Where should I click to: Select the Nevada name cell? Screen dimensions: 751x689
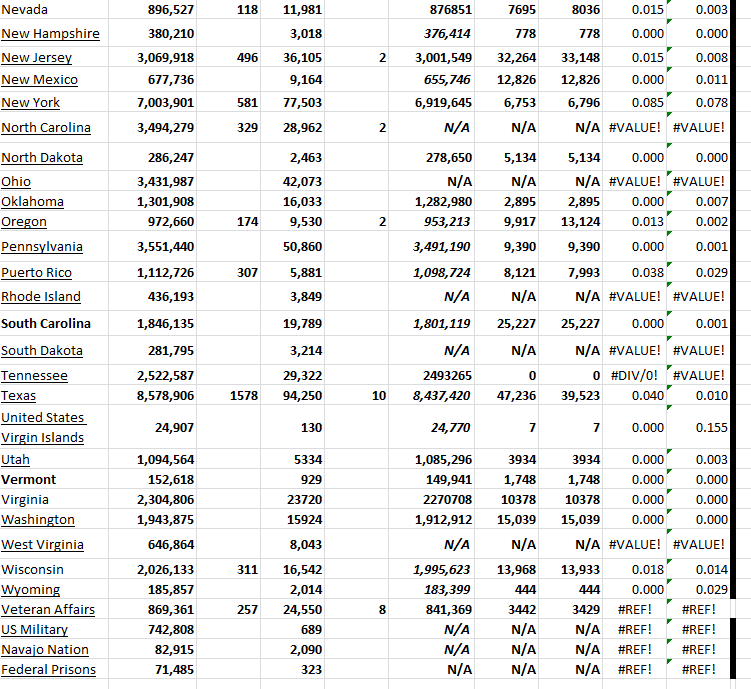click(x=25, y=10)
